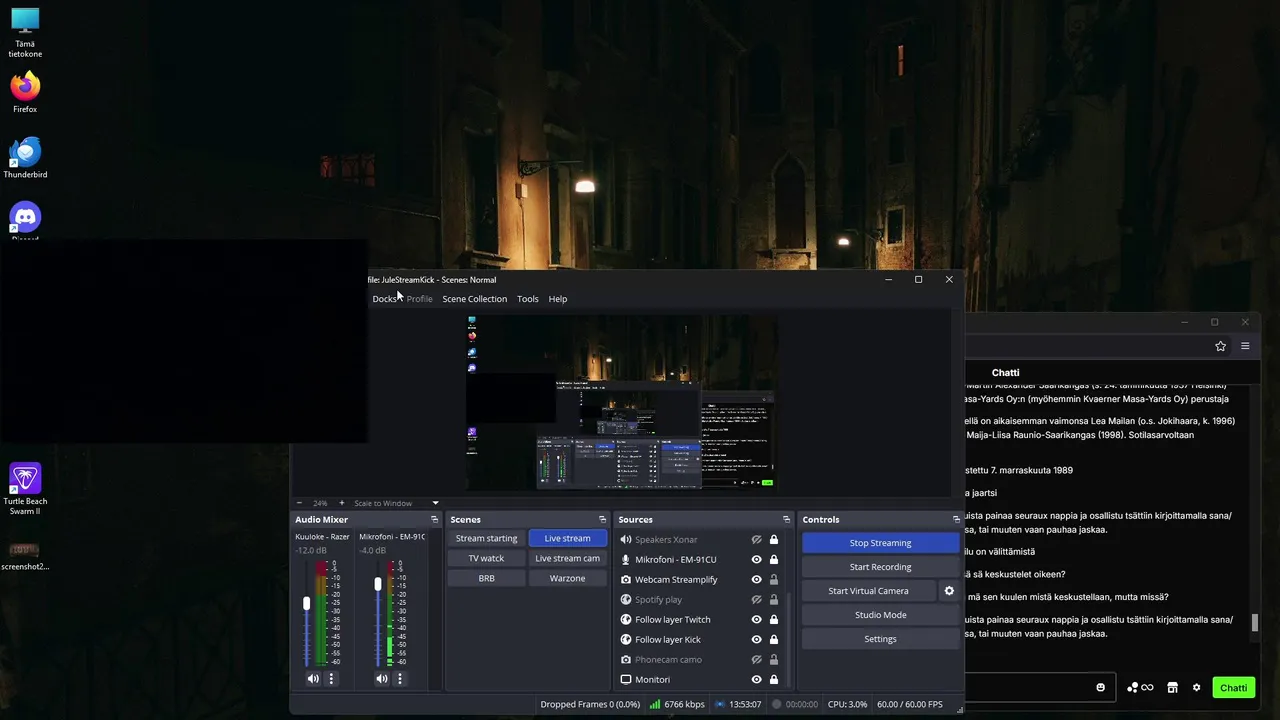The width and height of the screenshot is (1280, 720).
Task: Open the chat shop icon
Action: [1172, 688]
